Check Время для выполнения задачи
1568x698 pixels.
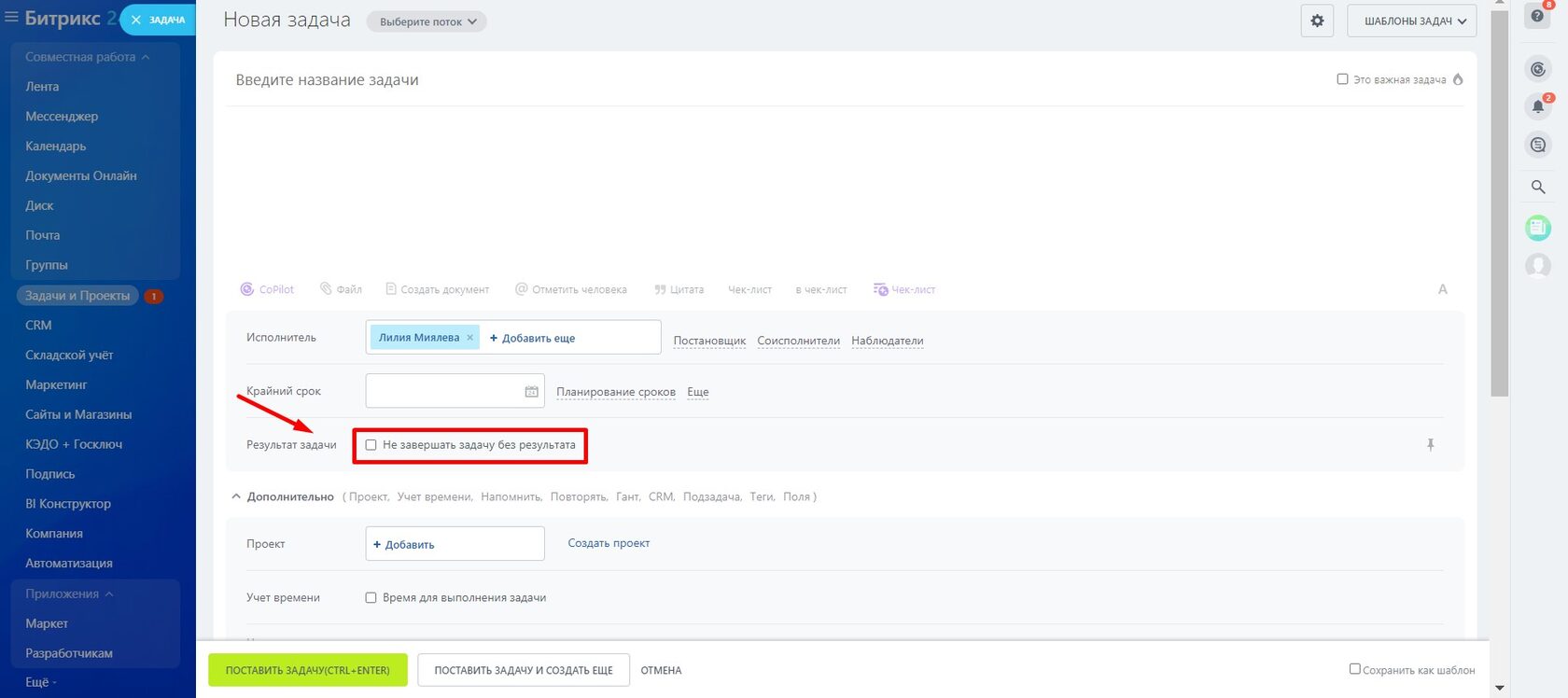pyautogui.click(x=371, y=597)
